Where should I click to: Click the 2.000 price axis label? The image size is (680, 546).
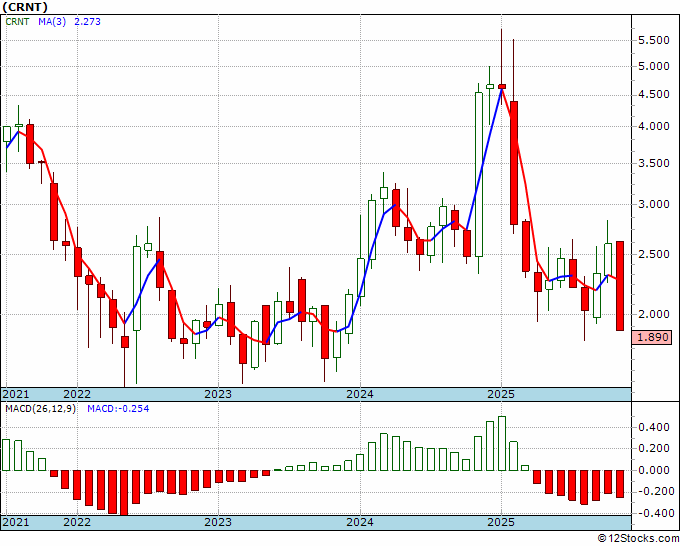654,314
